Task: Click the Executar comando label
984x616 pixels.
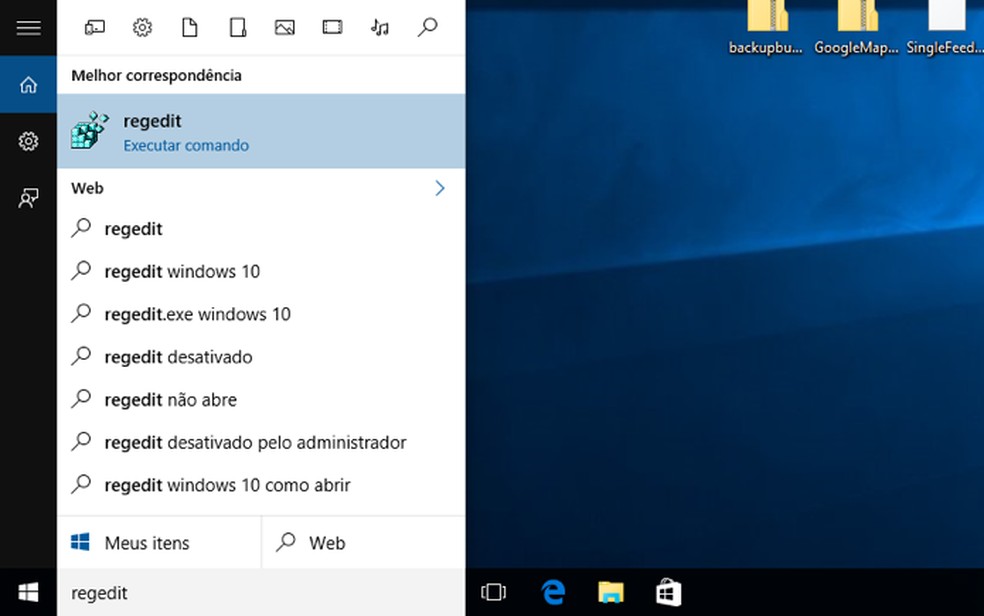Action: (186, 146)
